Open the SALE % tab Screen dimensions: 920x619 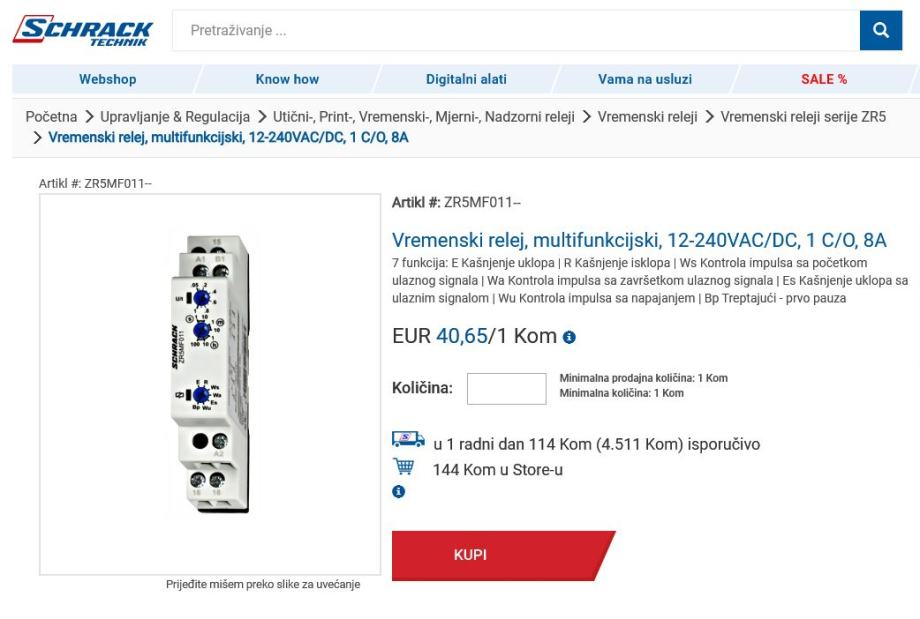pos(824,79)
